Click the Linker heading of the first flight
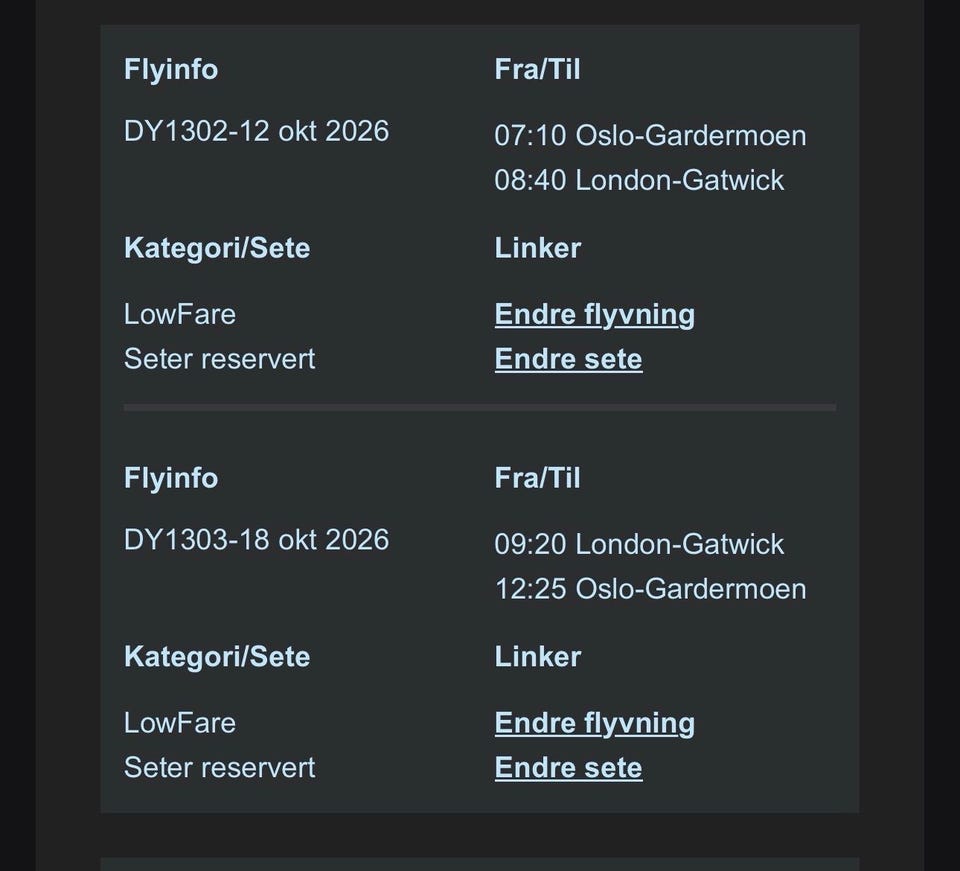Viewport: 960px width, 871px height. click(x=537, y=248)
